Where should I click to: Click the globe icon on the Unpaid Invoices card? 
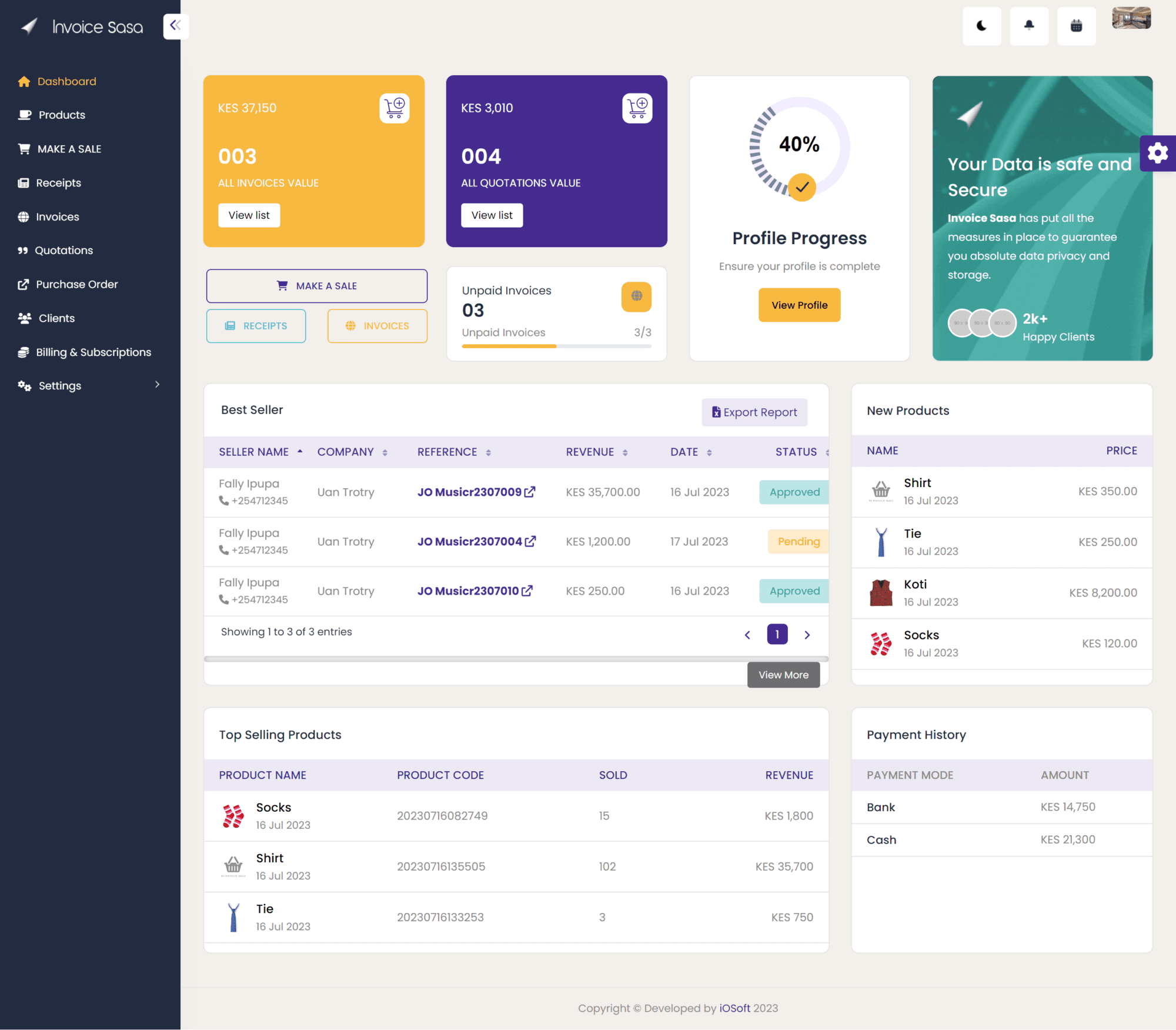636,297
